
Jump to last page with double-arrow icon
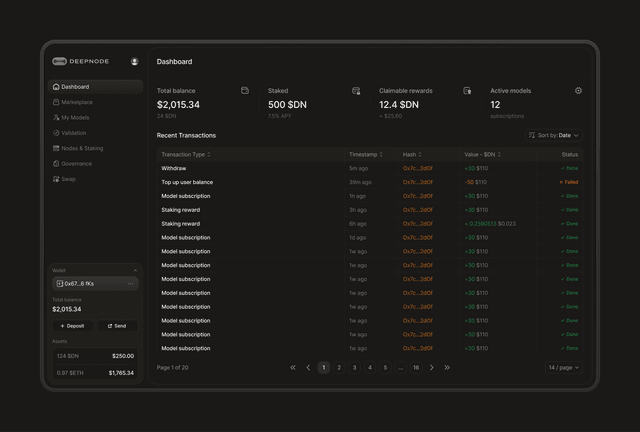point(447,367)
